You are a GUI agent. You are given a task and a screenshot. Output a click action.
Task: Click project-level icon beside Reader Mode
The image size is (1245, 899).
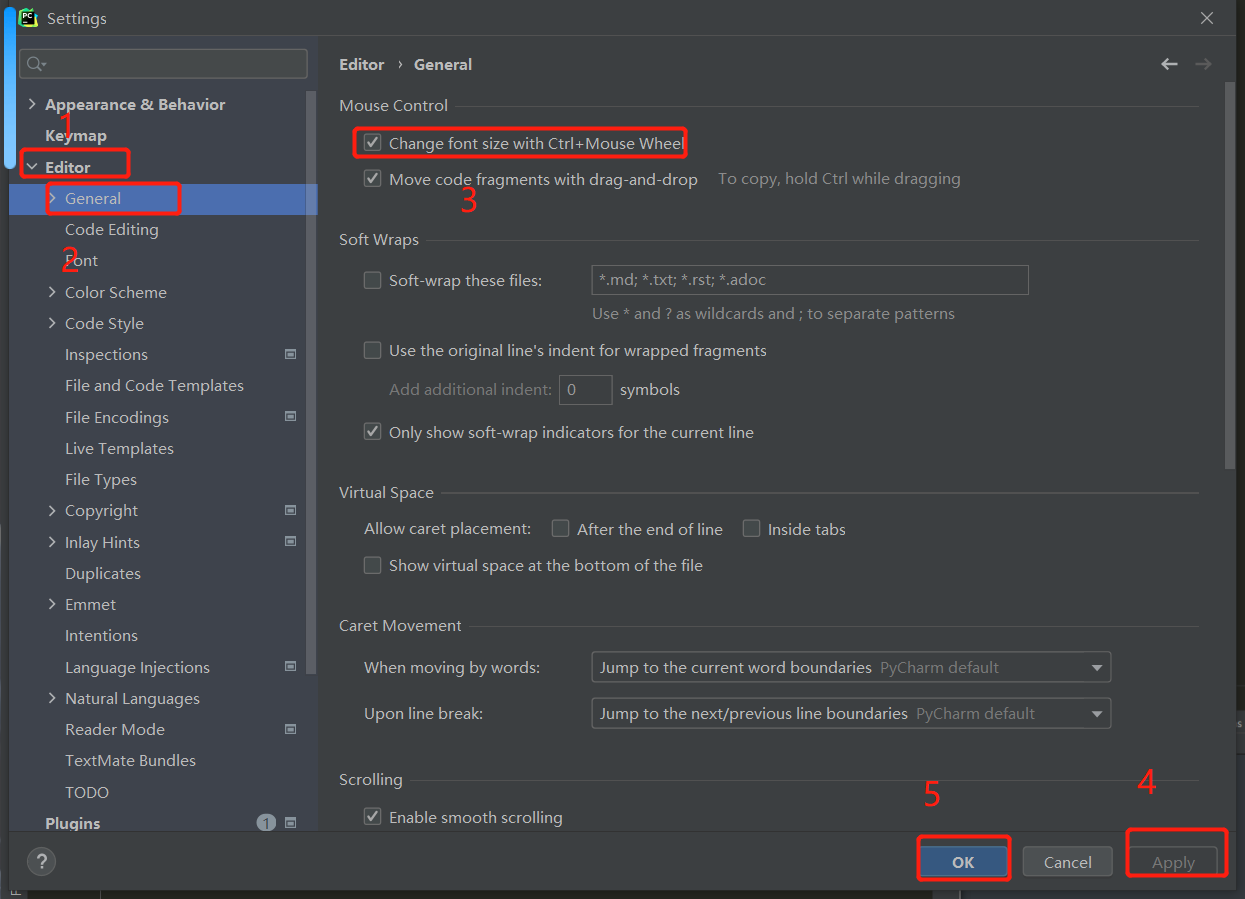point(290,729)
